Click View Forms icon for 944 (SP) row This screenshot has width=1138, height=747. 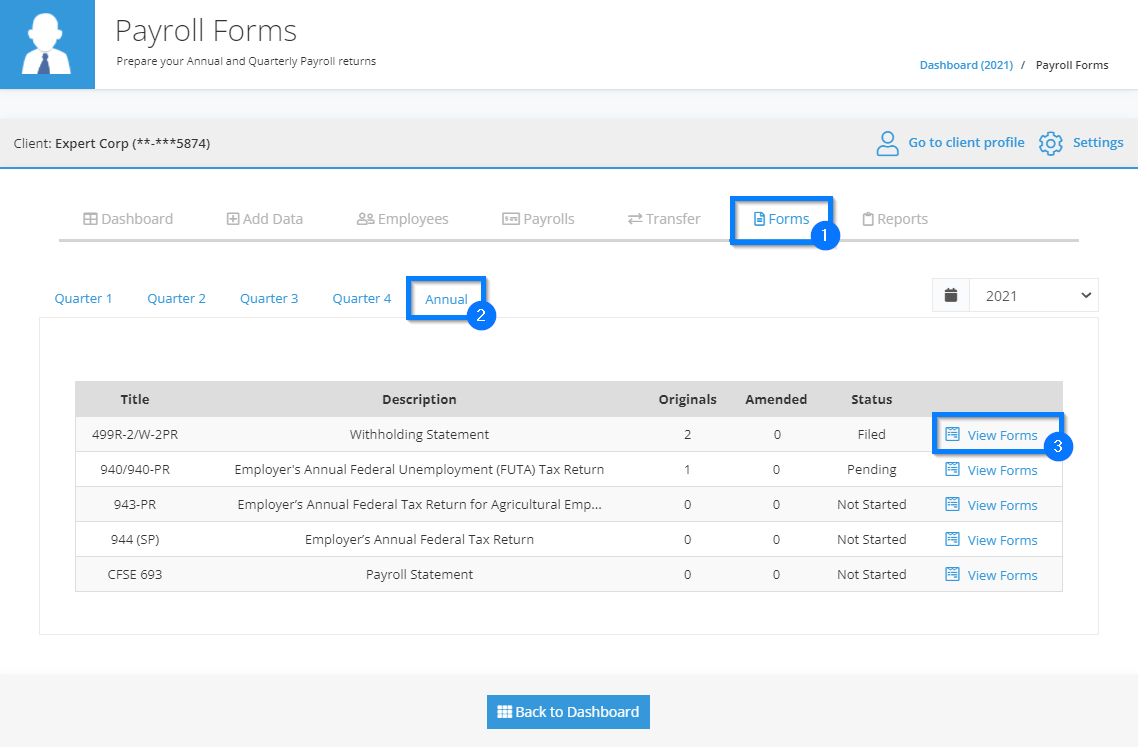pos(952,539)
